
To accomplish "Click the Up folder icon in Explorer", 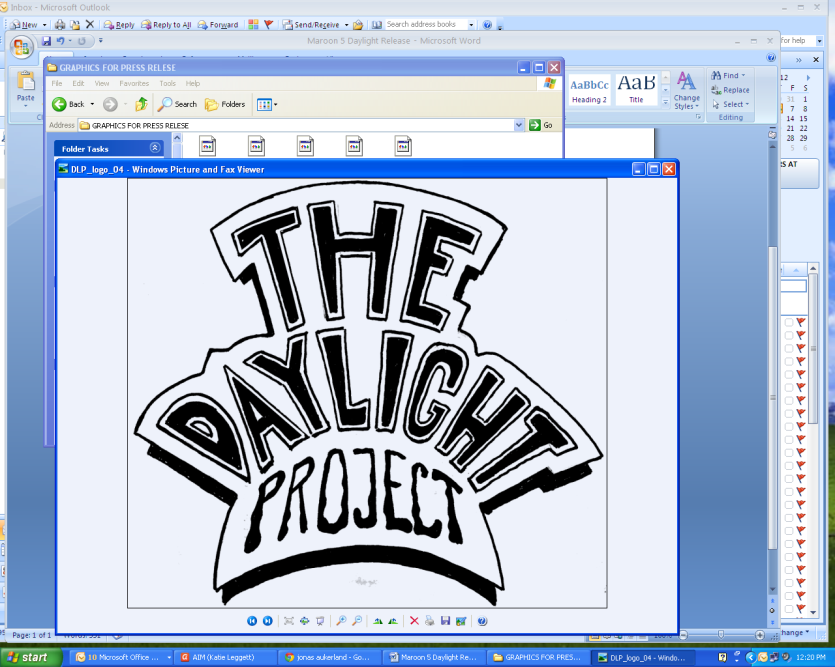I will (141, 104).
